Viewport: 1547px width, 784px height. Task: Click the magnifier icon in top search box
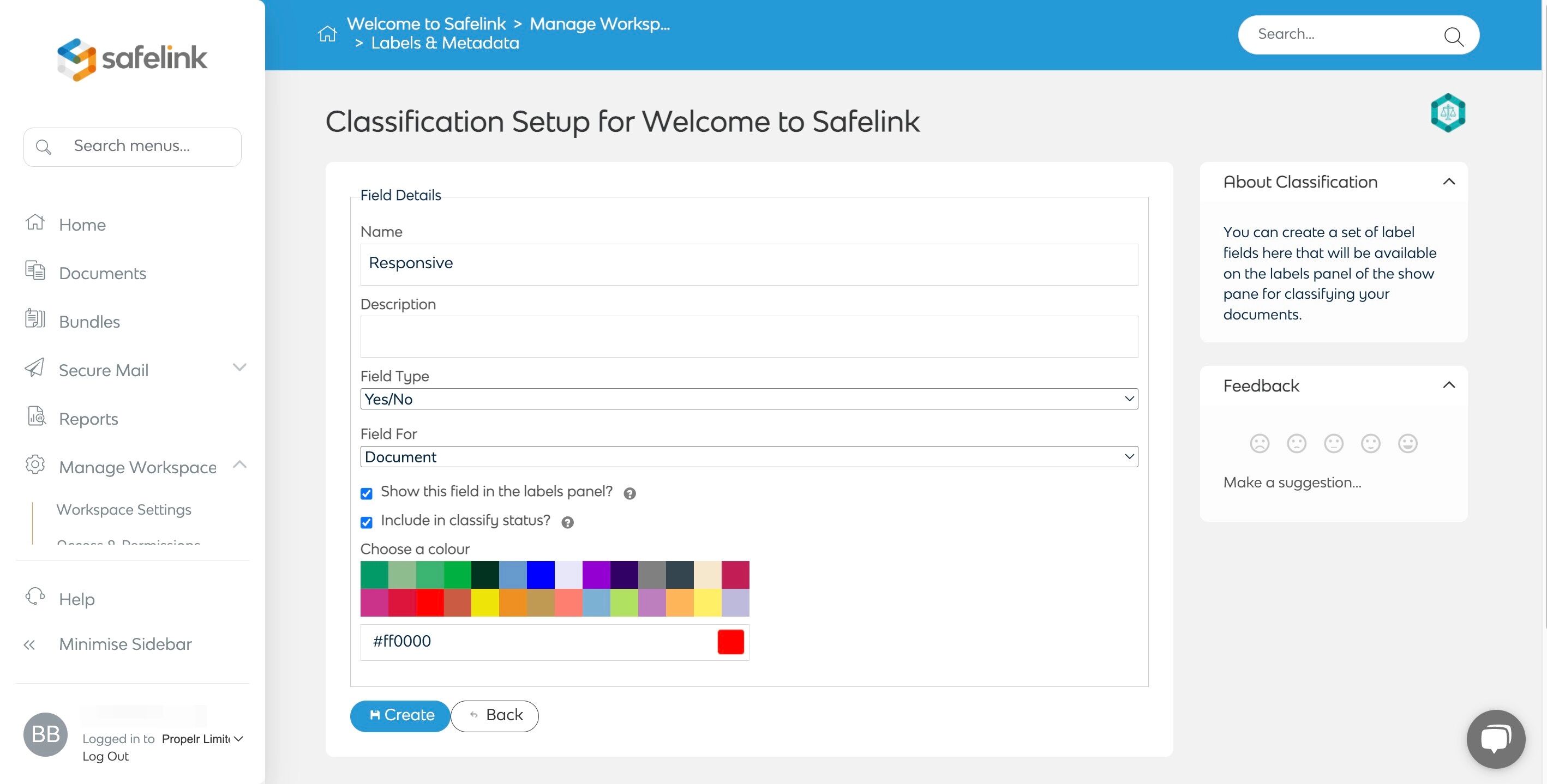click(1453, 36)
